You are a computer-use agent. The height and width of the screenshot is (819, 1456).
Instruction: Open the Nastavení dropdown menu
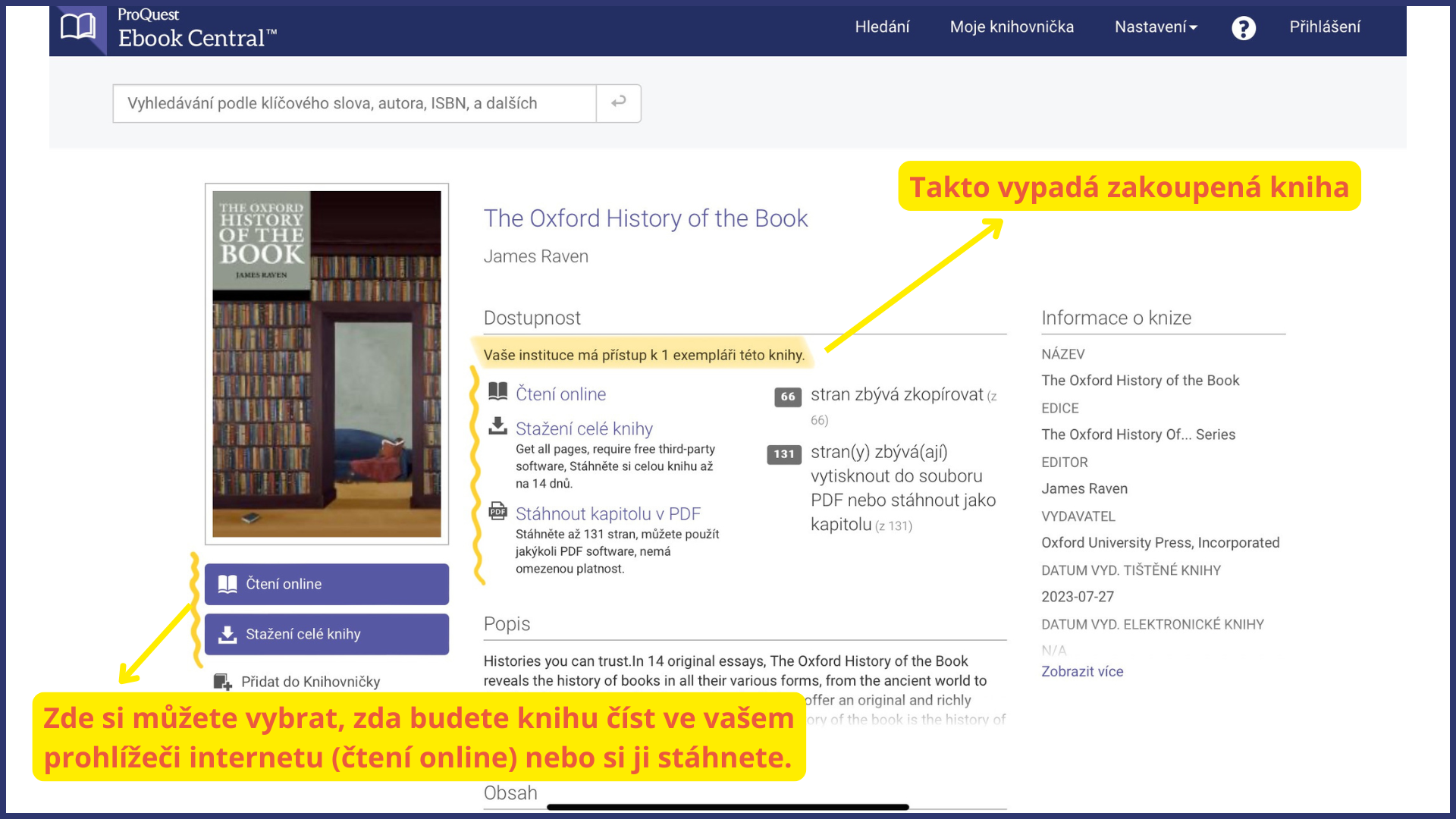pyautogui.click(x=1156, y=27)
